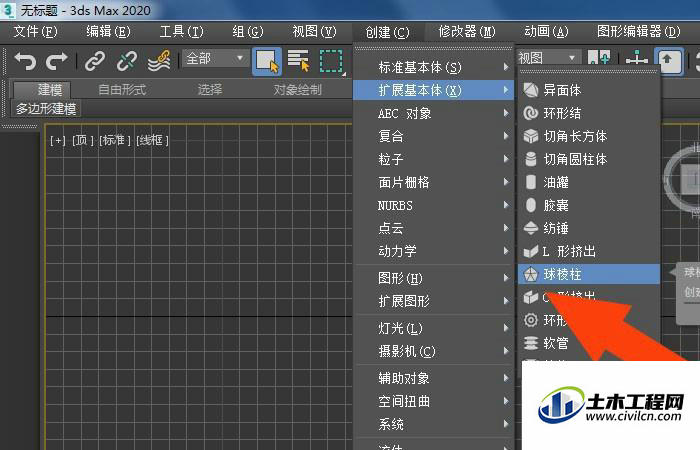Click Bind to Space Warp icon

click(159, 61)
